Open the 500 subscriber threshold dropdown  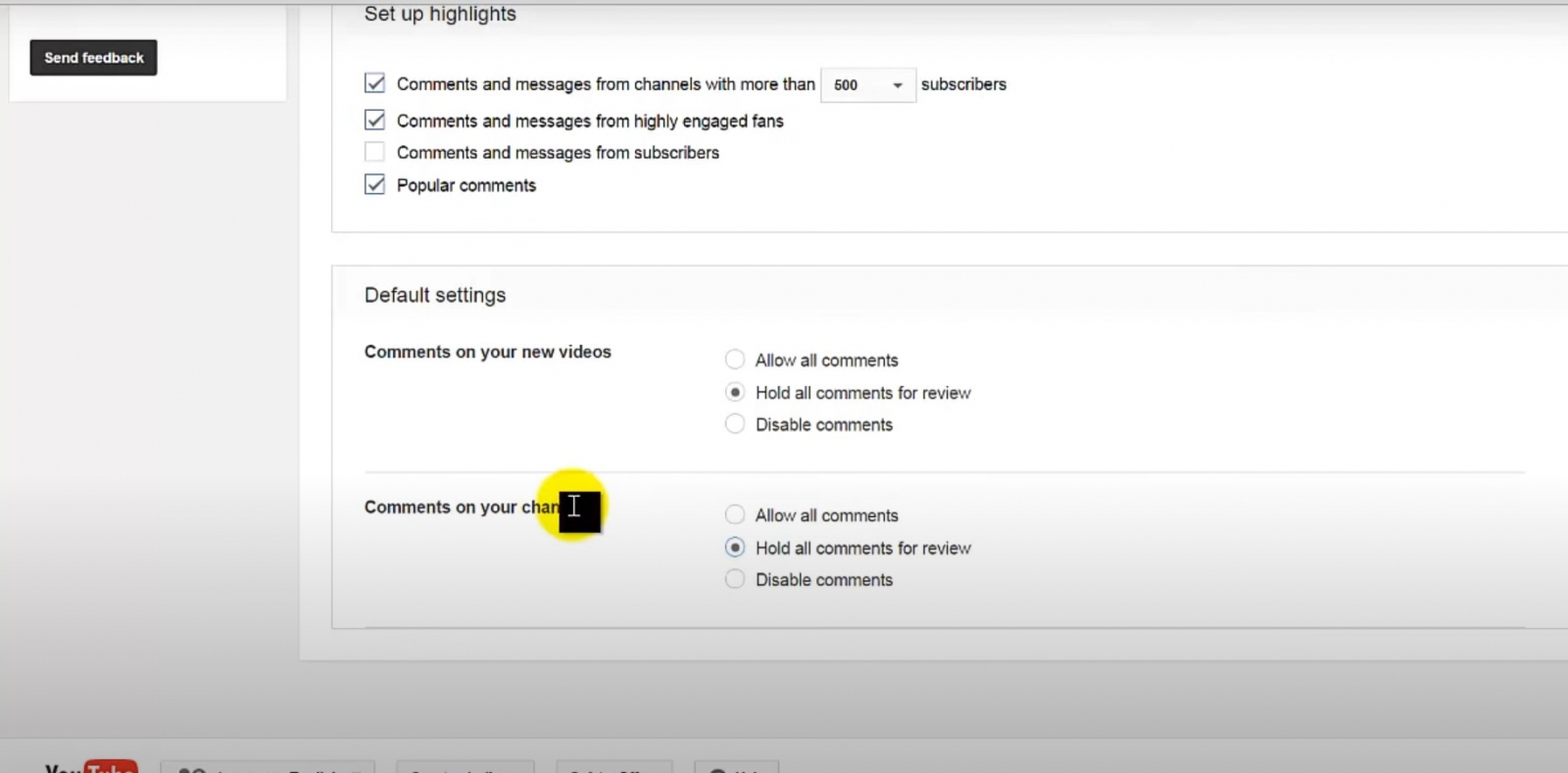point(867,85)
